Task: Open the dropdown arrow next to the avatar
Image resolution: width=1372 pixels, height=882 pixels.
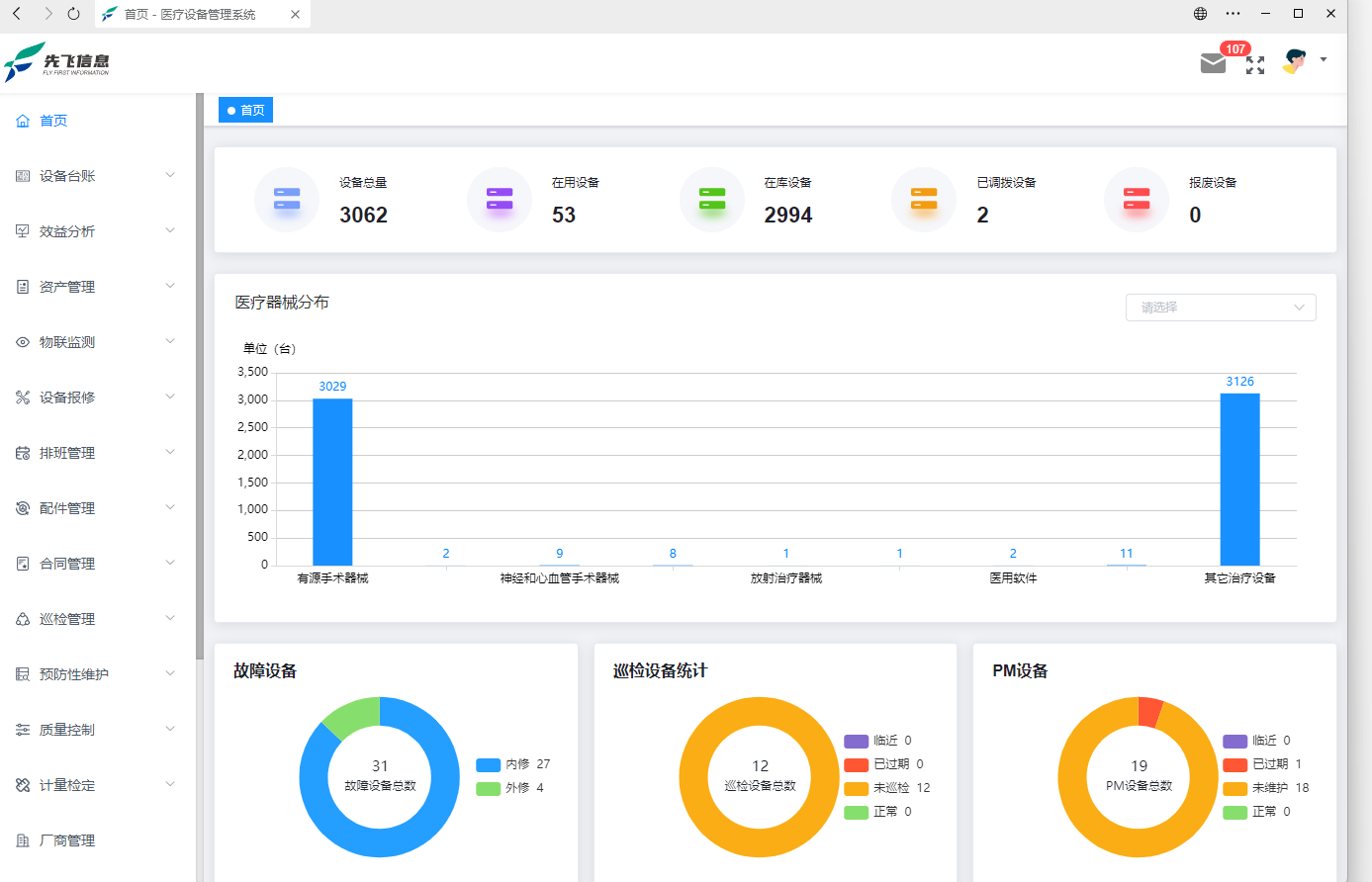Action: click(x=1324, y=59)
